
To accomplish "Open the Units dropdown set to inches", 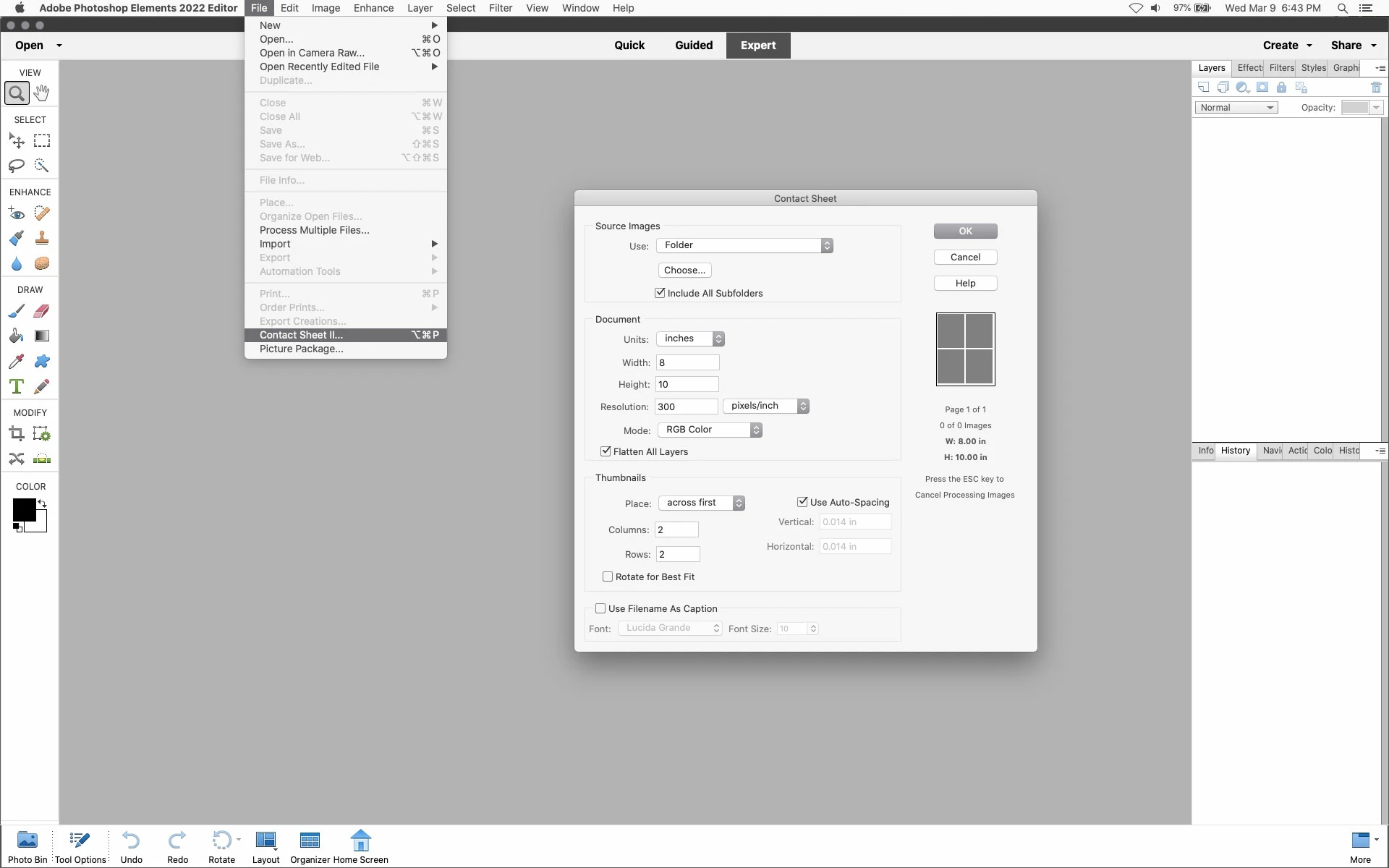I will [690, 339].
